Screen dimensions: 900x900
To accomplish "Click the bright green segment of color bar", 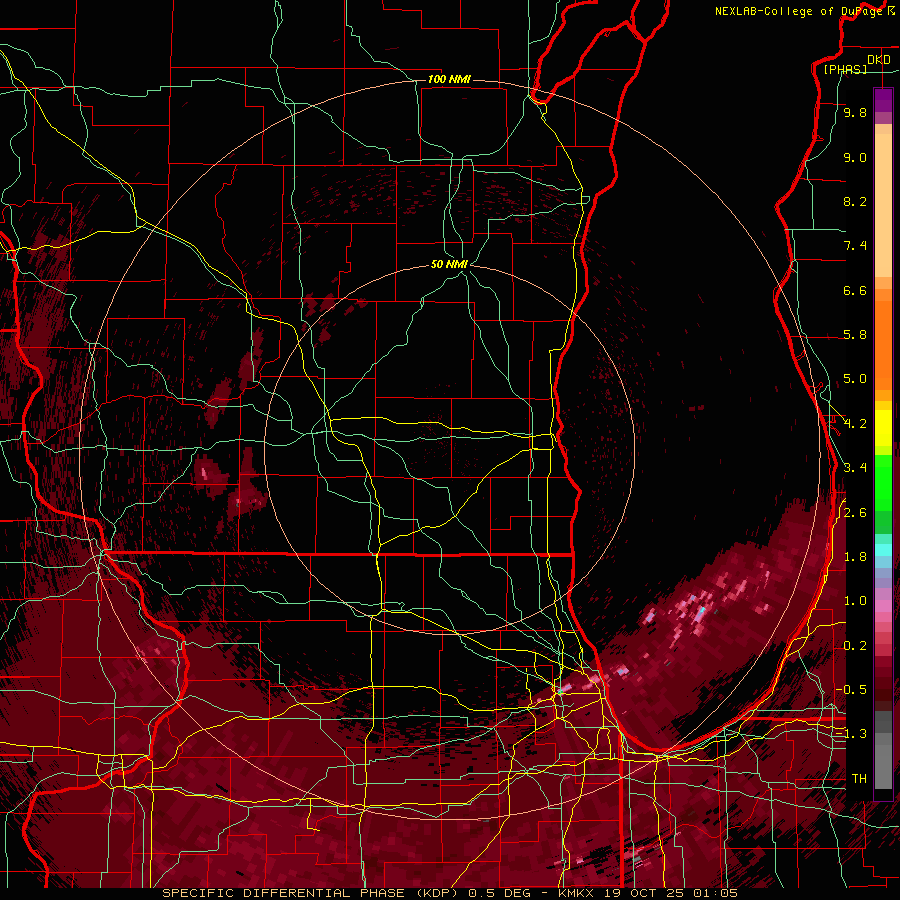I will [x=883, y=481].
